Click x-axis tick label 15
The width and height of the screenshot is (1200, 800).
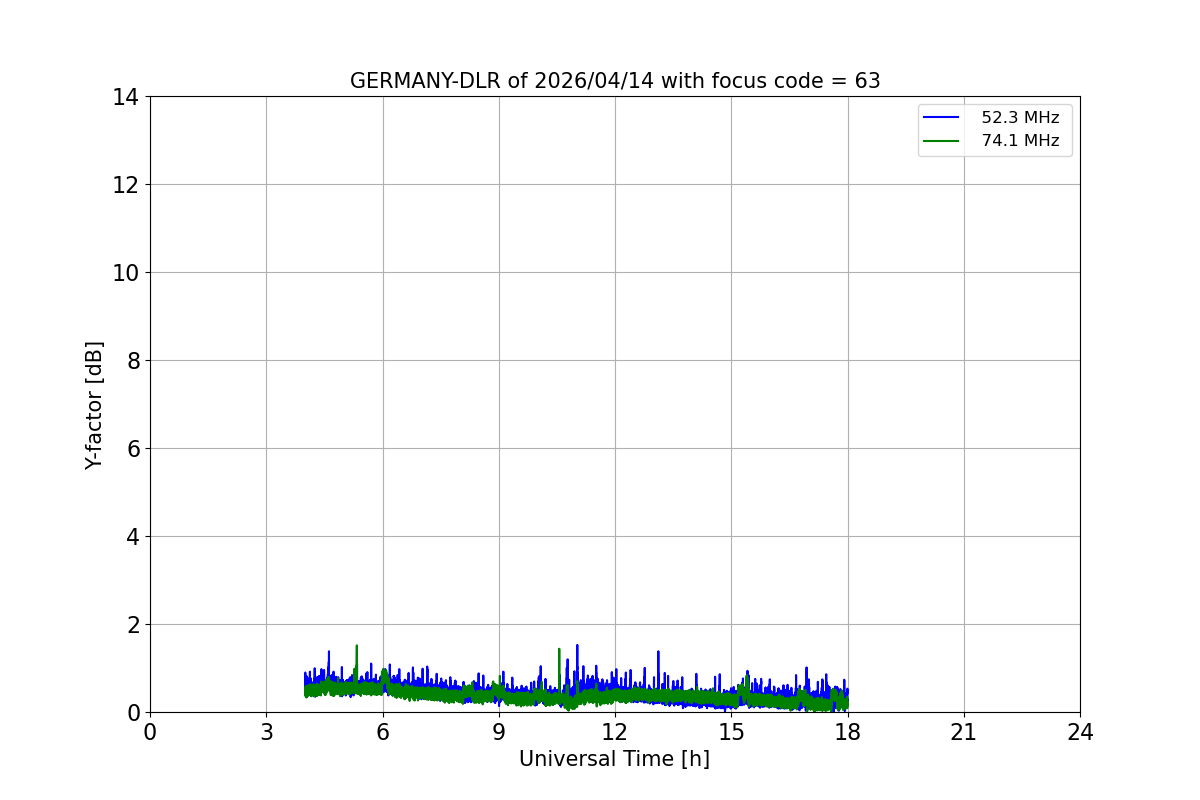731,732
